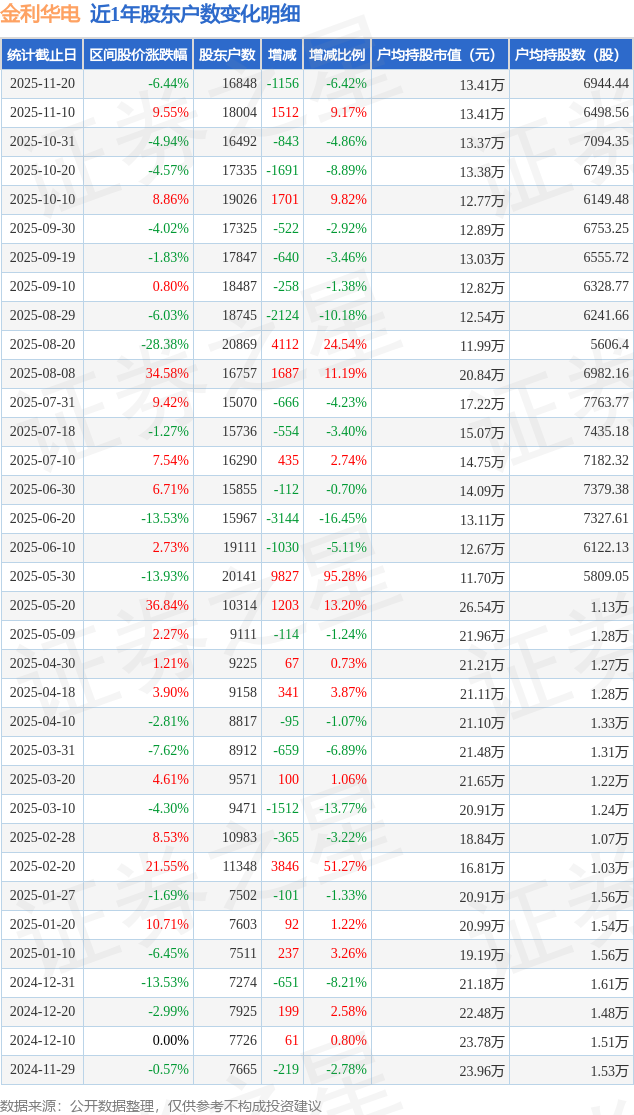Click the 区间股价涨跌幅 column header
Viewport: 634px width, 1115px height.
tap(137, 55)
